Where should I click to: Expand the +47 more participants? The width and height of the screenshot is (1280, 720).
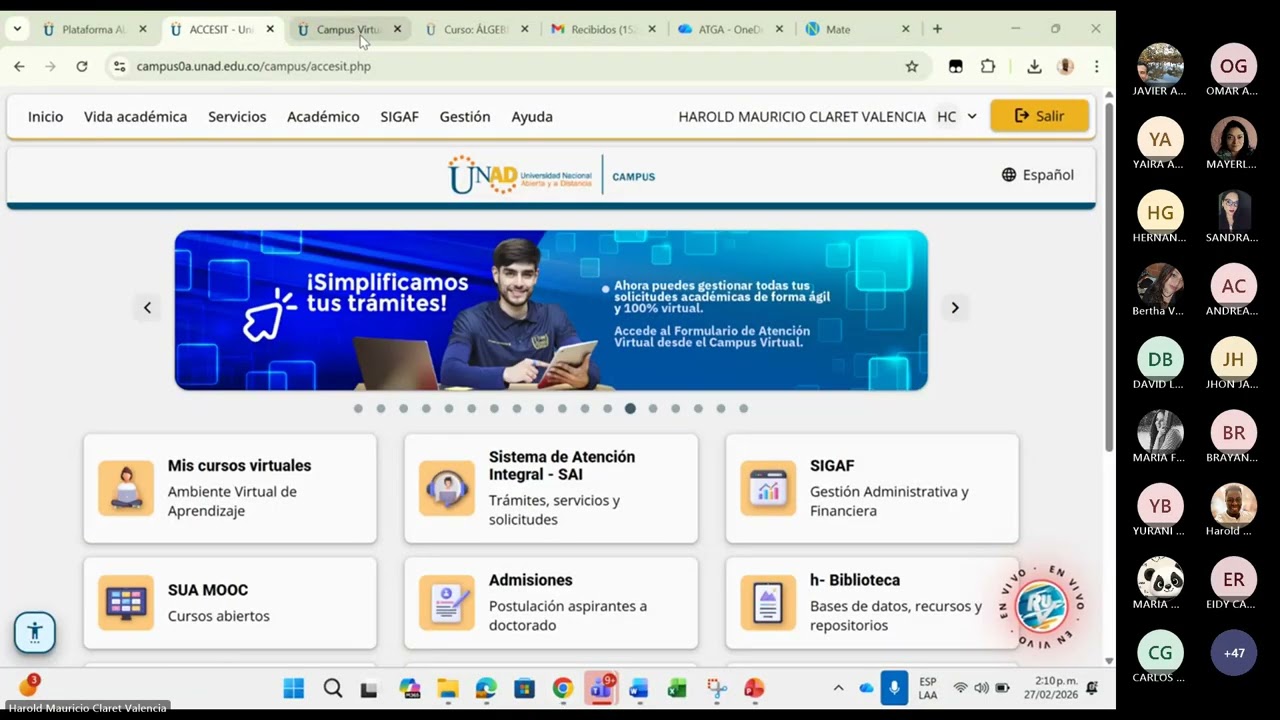coord(1234,653)
